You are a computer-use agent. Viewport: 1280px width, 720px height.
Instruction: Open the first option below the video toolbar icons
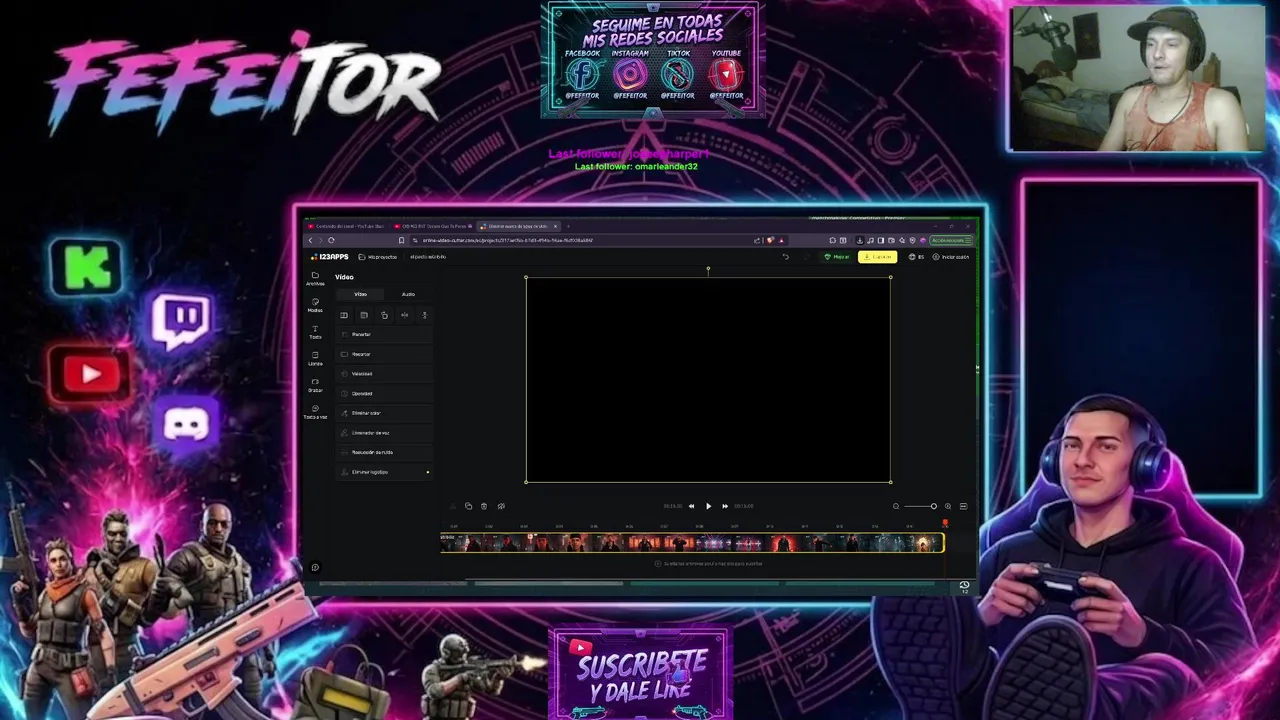pos(386,334)
